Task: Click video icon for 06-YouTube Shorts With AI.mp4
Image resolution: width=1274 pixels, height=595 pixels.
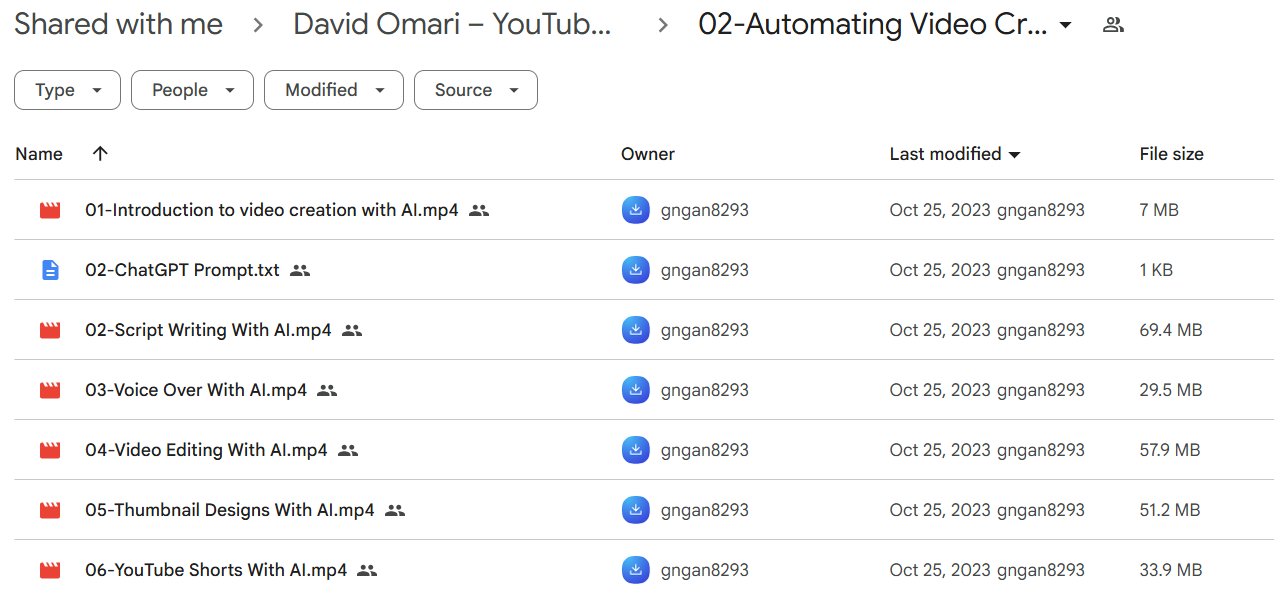Action: (x=50, y=570)
